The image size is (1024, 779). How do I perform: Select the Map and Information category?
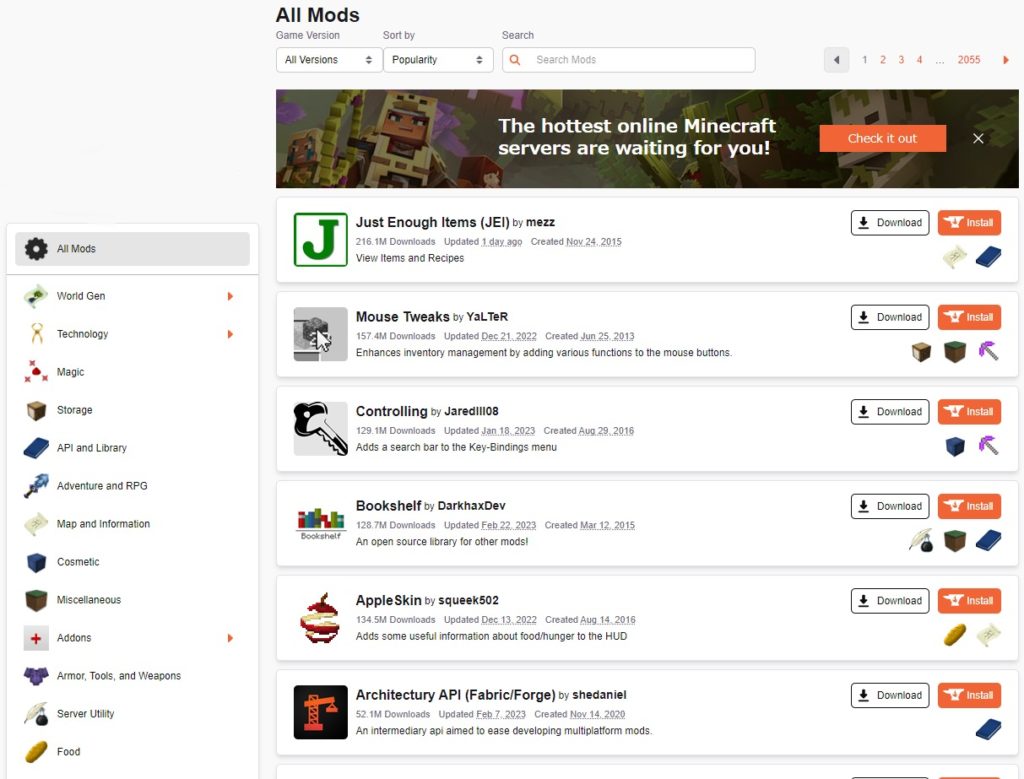[133, 524]
